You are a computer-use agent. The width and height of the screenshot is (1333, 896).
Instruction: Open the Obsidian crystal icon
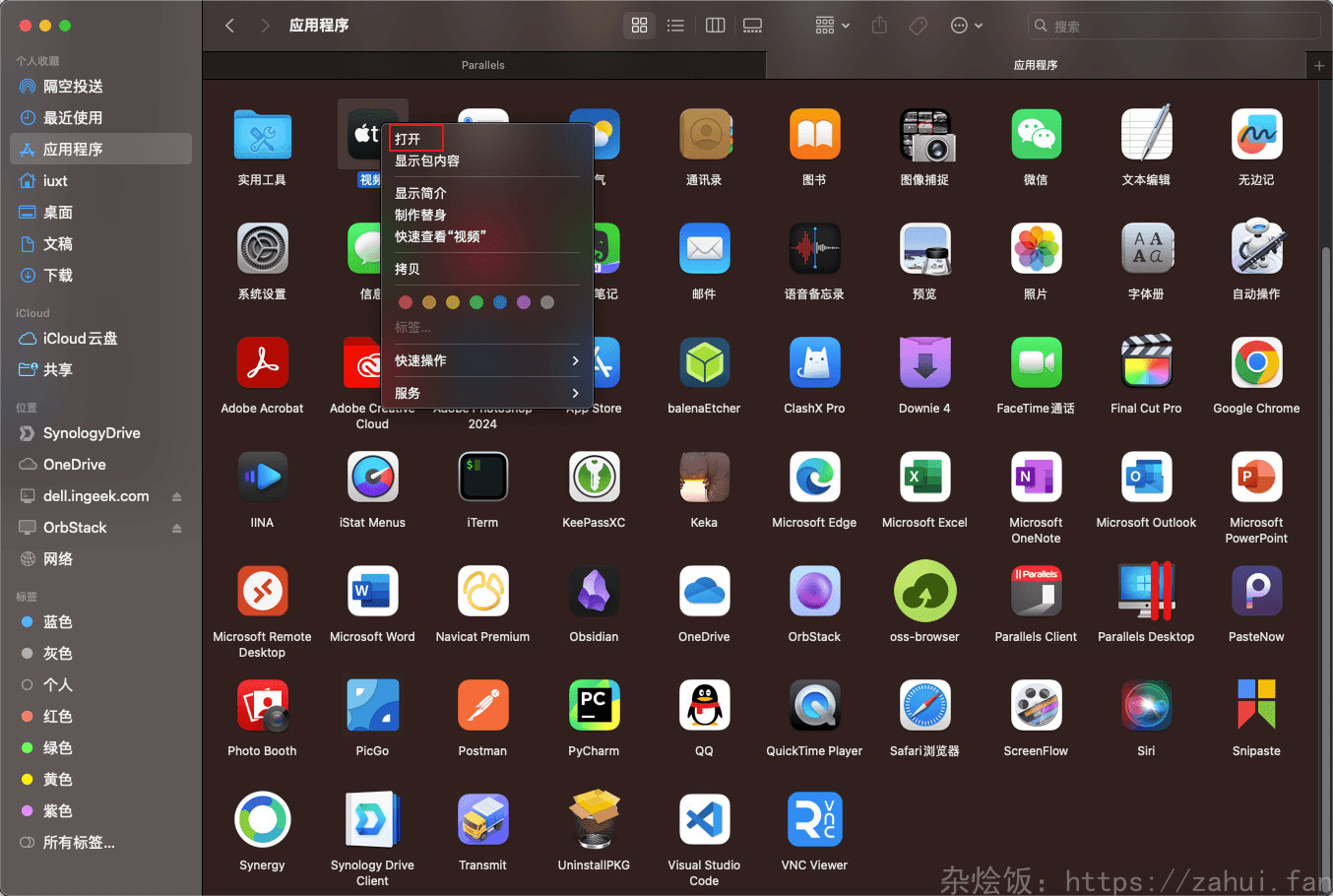[x=594, y=592]
